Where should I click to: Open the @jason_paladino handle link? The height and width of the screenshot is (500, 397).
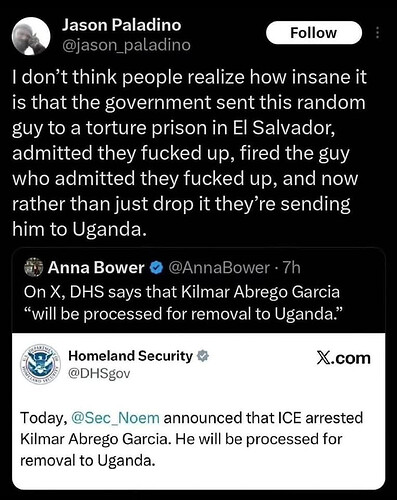tap(126, 45)
